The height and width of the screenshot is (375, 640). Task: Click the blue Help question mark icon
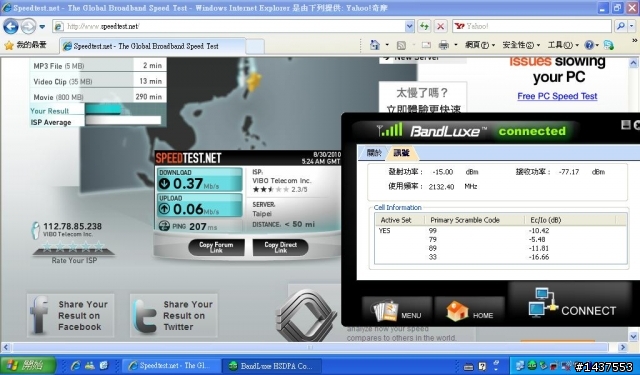click(589, 45)
